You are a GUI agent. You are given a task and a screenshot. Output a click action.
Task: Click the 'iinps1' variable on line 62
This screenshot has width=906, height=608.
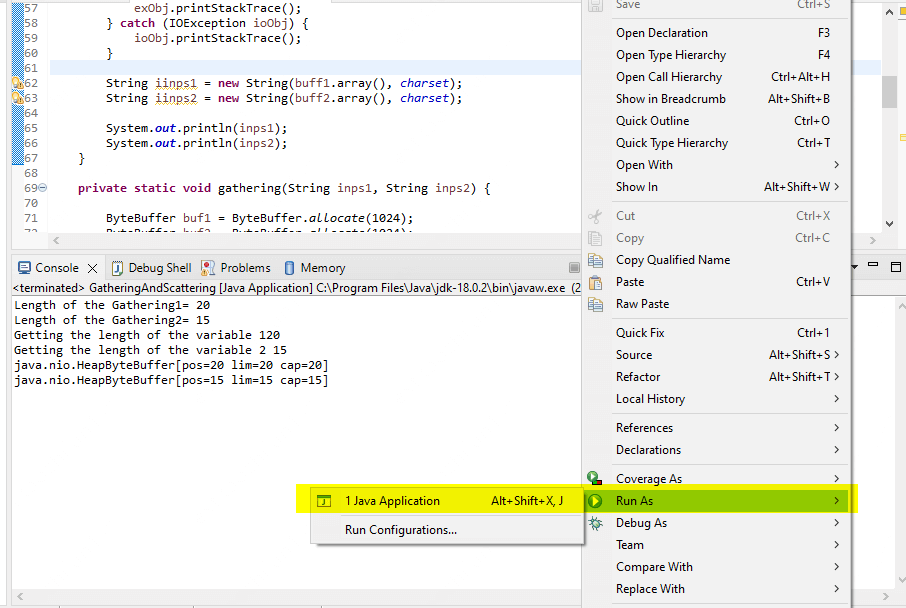point(176,83)
